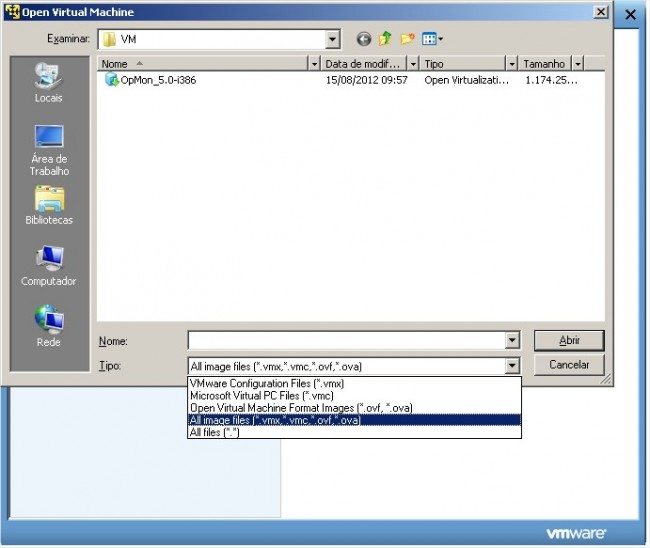
Task: Select the OpMon_5.0-i386 file
Action: (x=157, y=80)
